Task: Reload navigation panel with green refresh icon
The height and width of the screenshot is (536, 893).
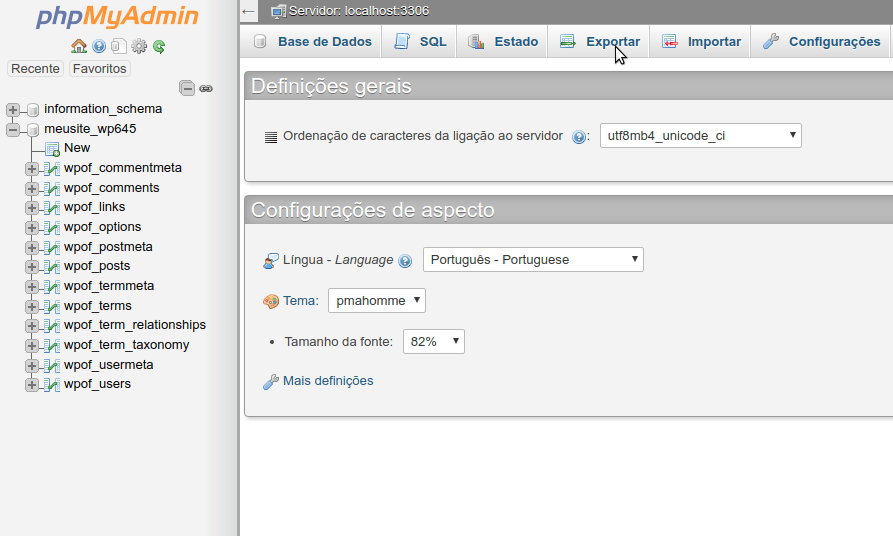Action: click(x=159, y=46)
